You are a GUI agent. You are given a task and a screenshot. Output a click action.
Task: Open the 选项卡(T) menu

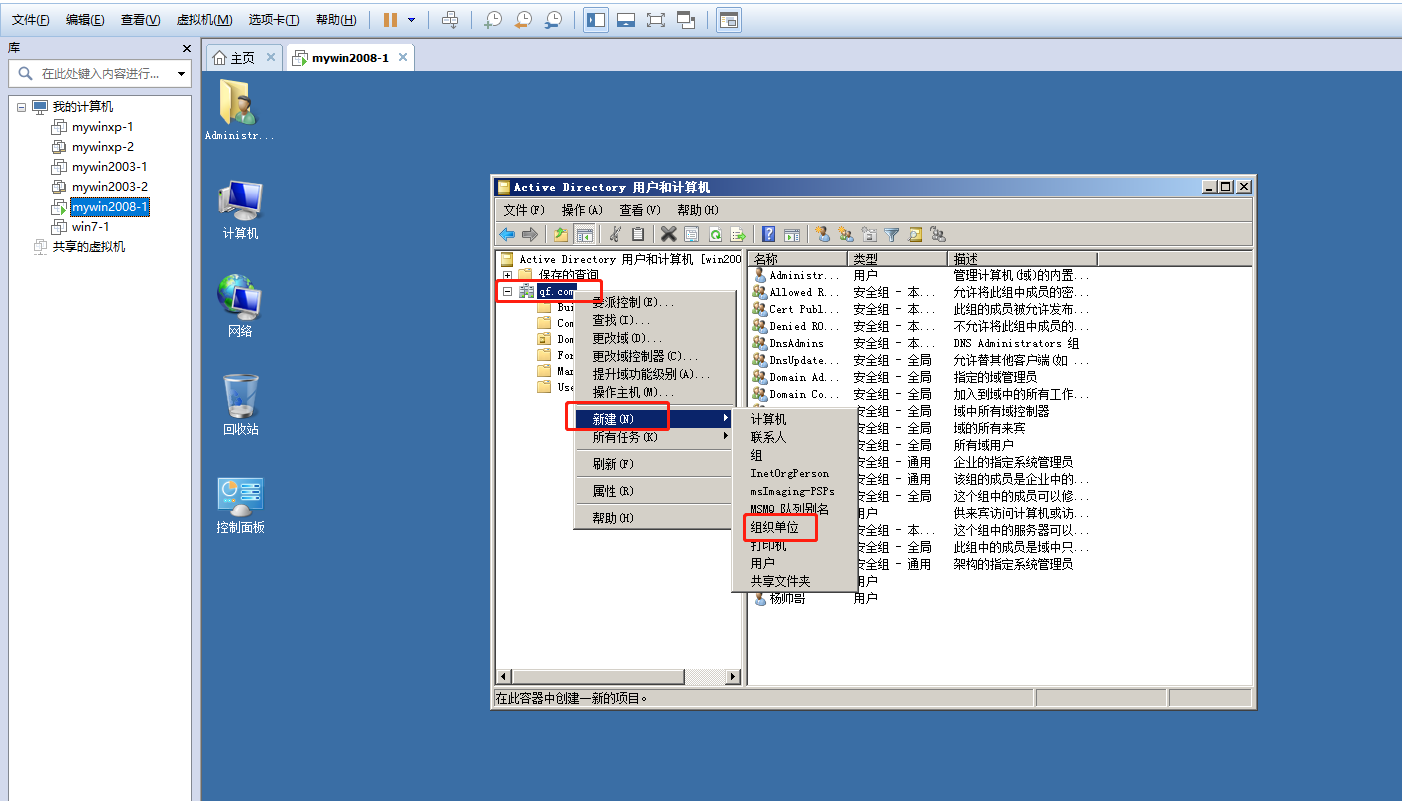(274, 20)
